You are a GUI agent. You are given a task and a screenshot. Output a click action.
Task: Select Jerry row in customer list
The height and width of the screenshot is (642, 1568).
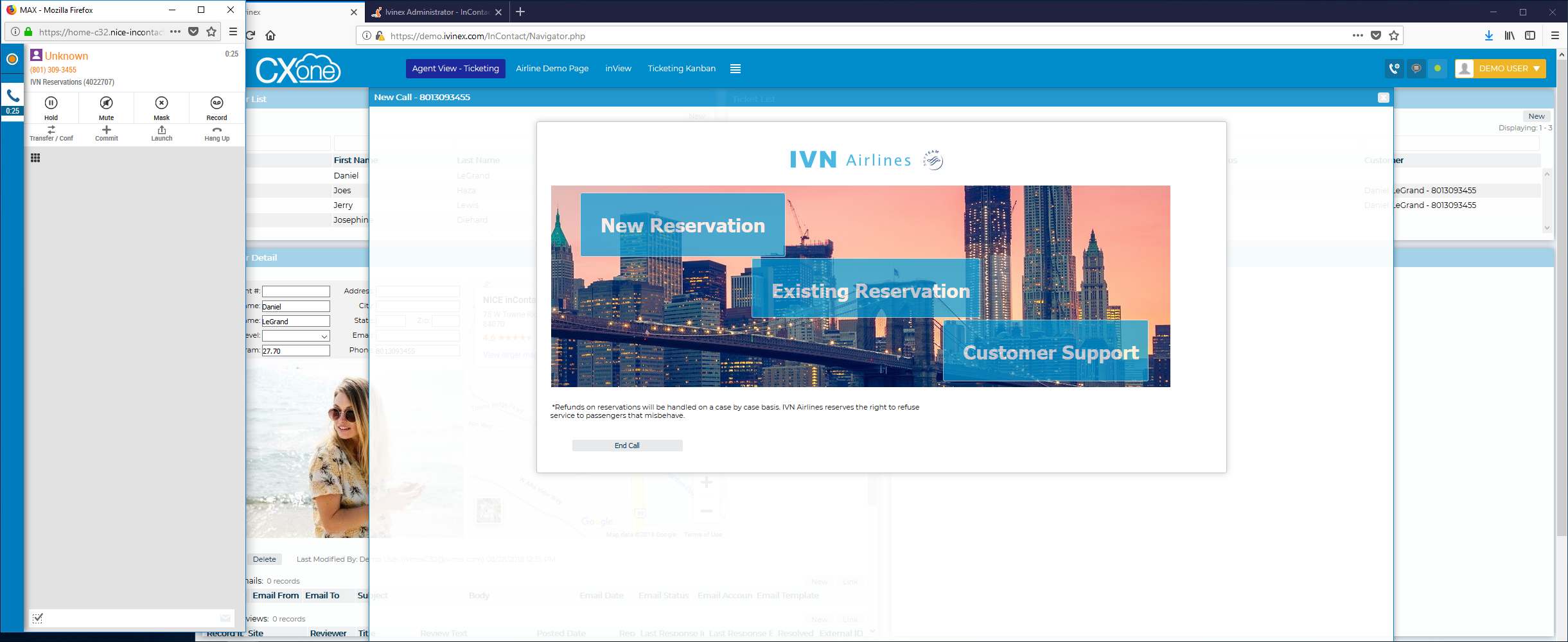pyautogui.click(x=343, y=205)
